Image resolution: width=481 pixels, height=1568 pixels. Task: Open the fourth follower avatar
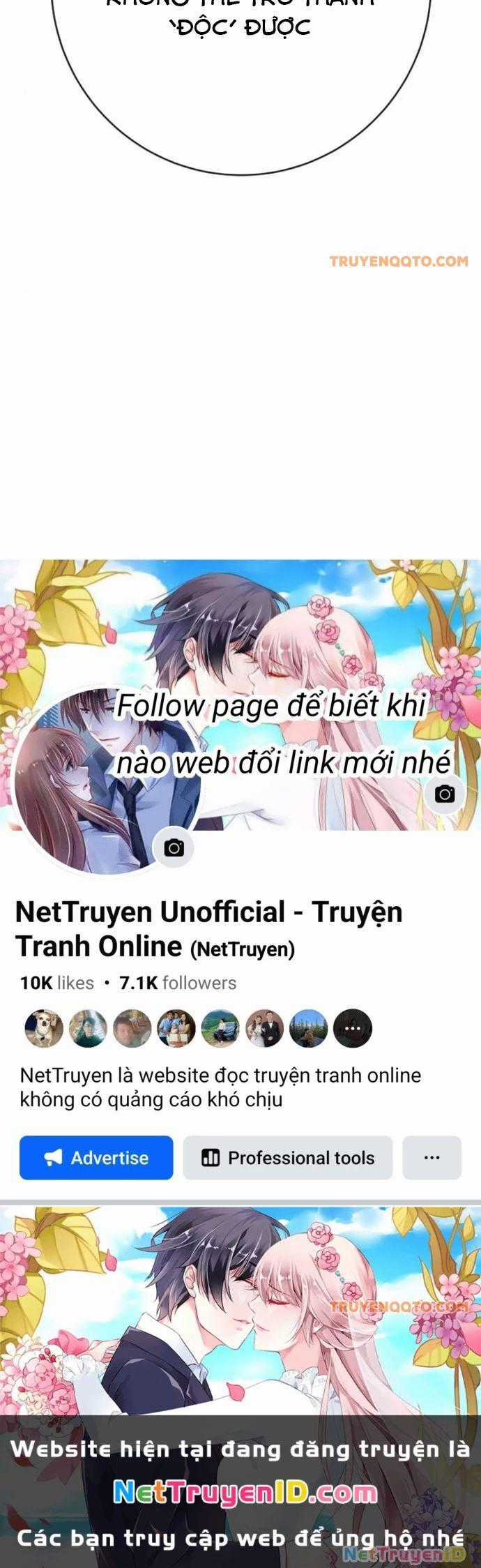tap(176, 1028)
